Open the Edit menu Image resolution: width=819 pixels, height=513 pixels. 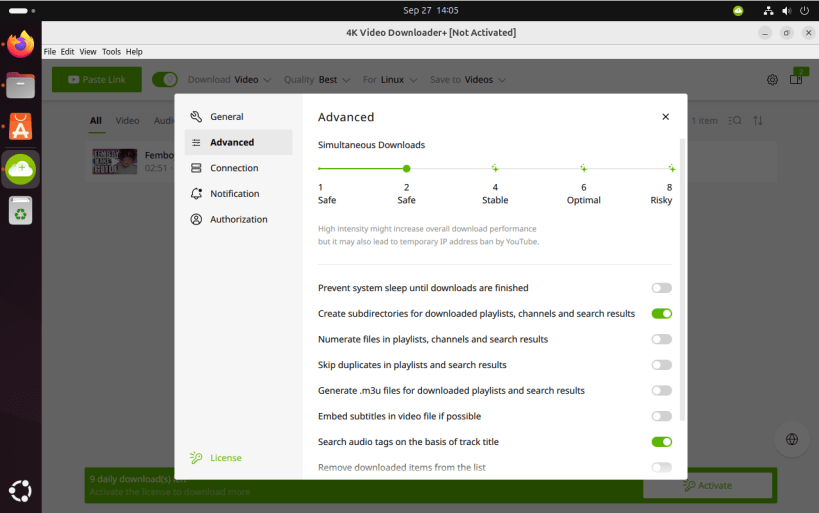tap(67, 52)
